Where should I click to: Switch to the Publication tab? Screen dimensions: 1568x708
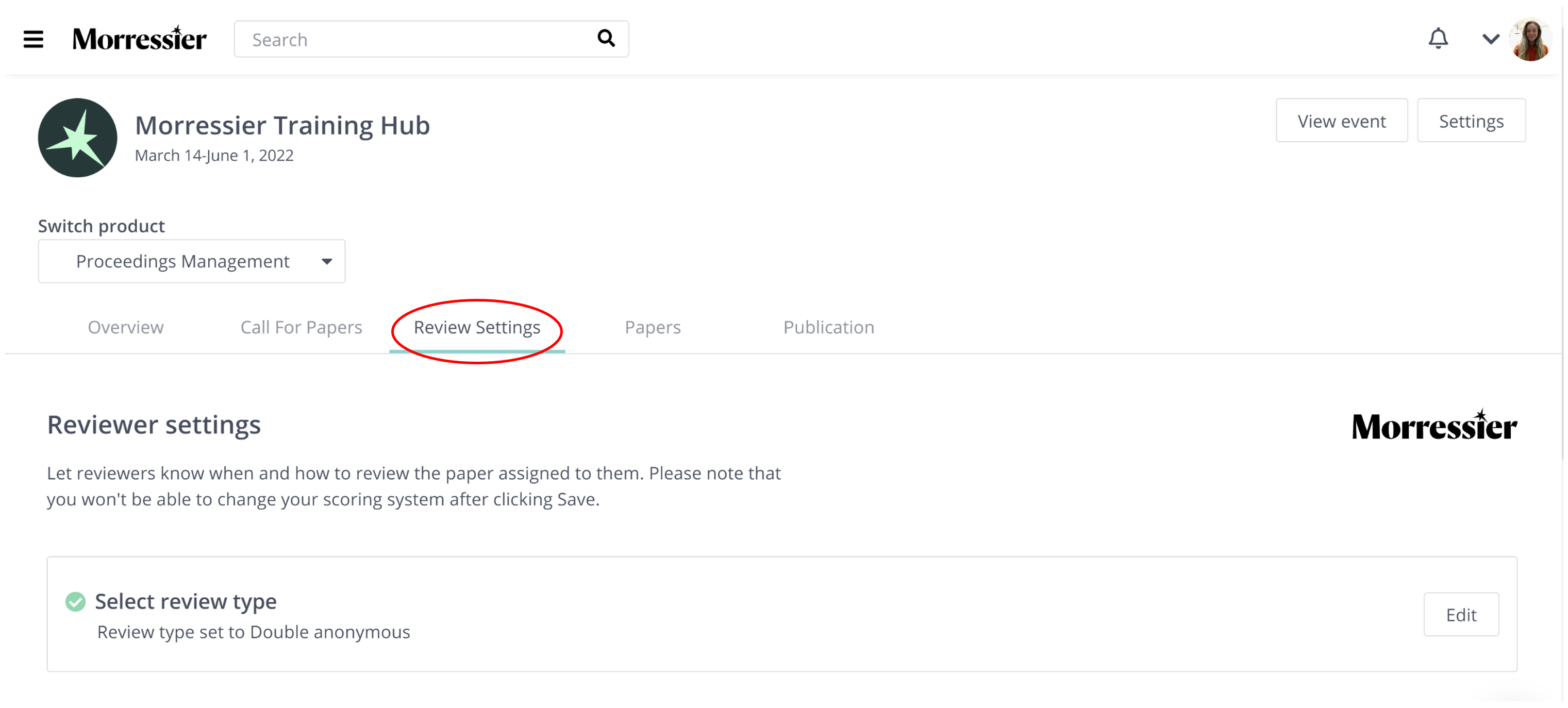tap(828, 327)
